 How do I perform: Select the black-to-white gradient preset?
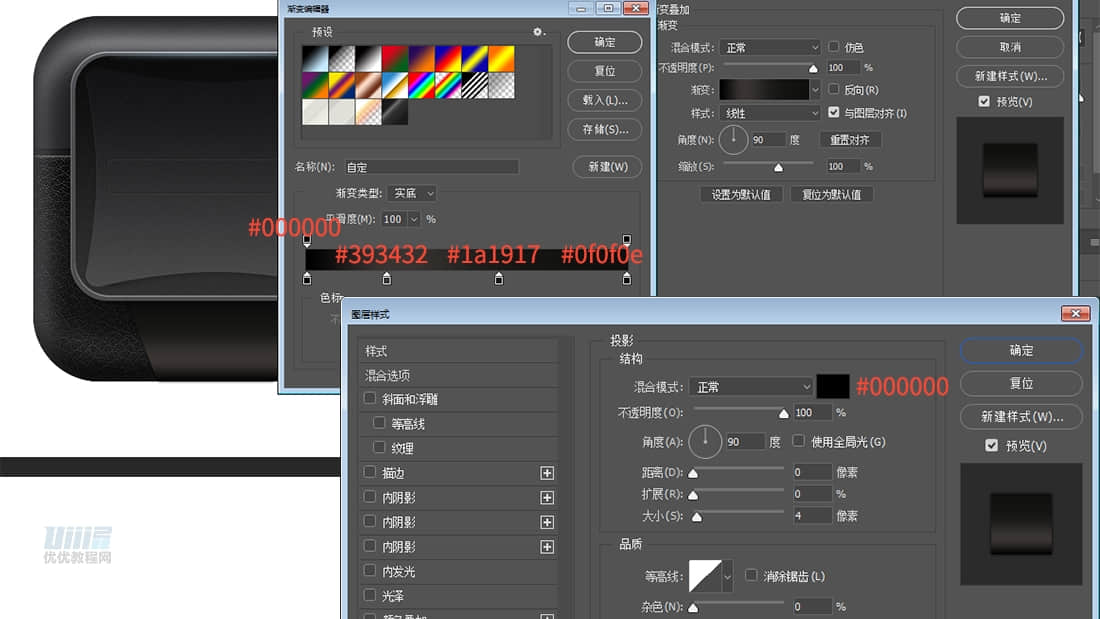(x=368, y=59)
